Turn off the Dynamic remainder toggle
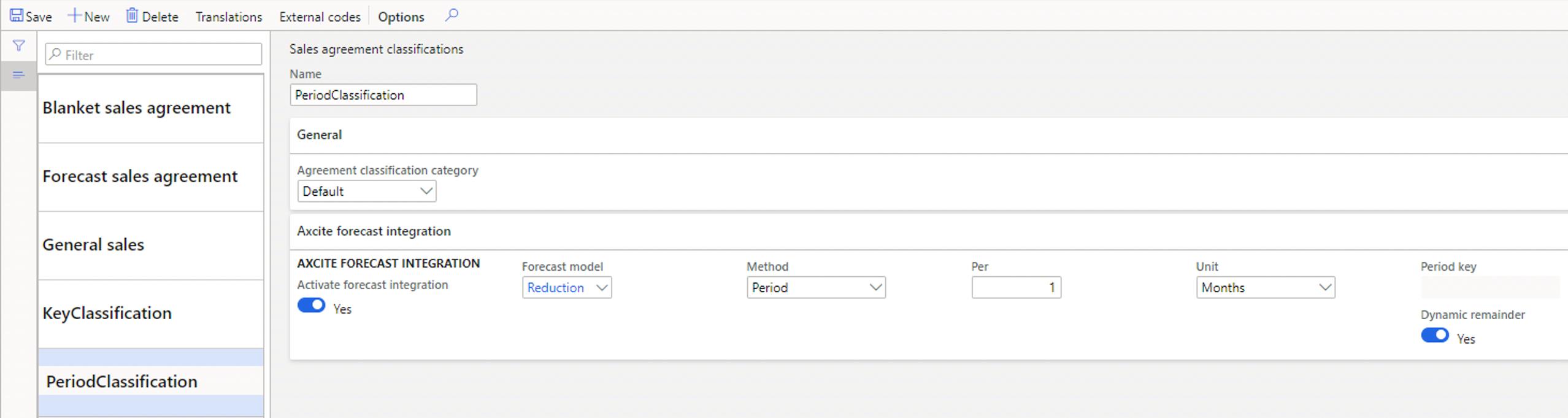This screenshot has height=418, width=1568. pyautogui.click(x=1434, y=336)
